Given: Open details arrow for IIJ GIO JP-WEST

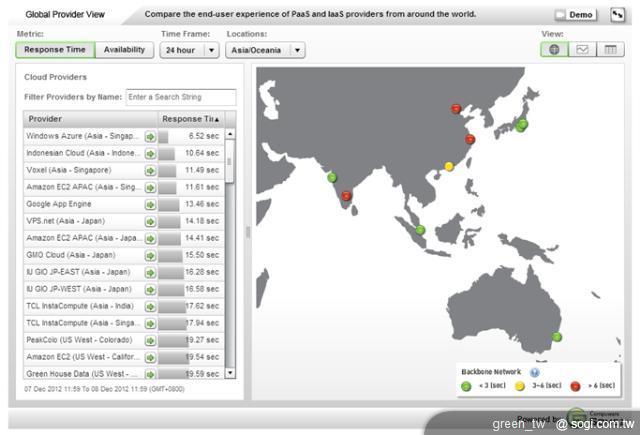Looking at the screenshot, I should coord(151,290).
